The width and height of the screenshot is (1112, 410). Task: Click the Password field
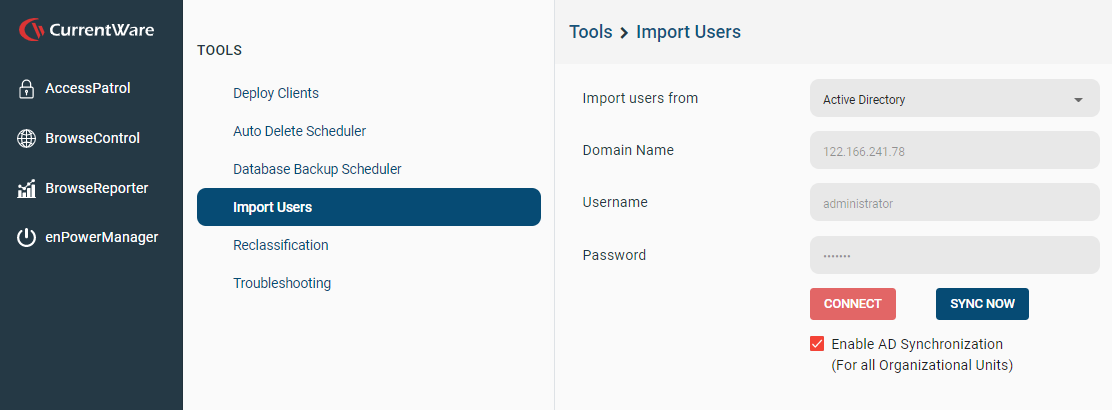(x=955, y=255)
